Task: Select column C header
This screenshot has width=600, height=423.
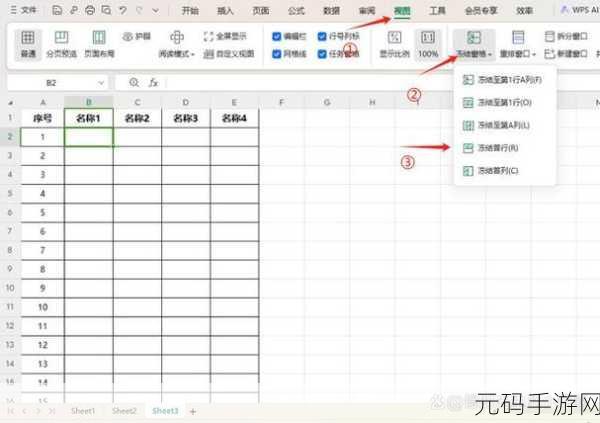Action: point(137,103)
